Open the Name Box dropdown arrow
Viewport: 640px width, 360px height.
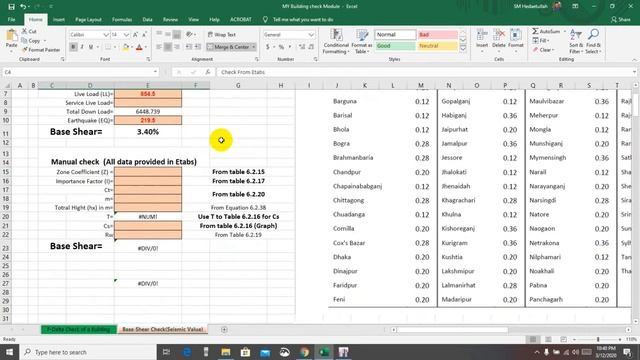(155, 72)
